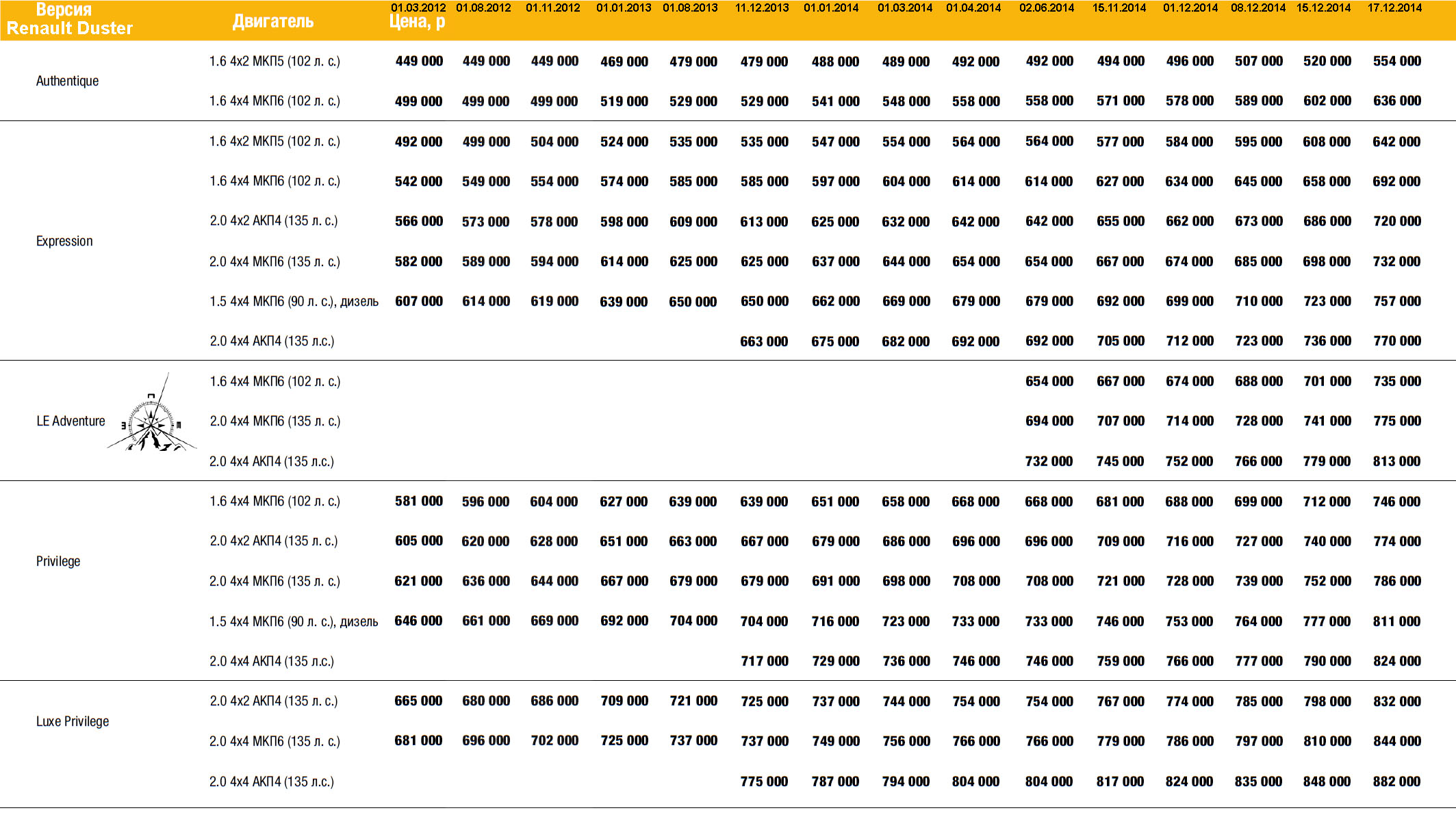Click price cell 566 000
The image size is (1456, 830).
pos(419,221)
